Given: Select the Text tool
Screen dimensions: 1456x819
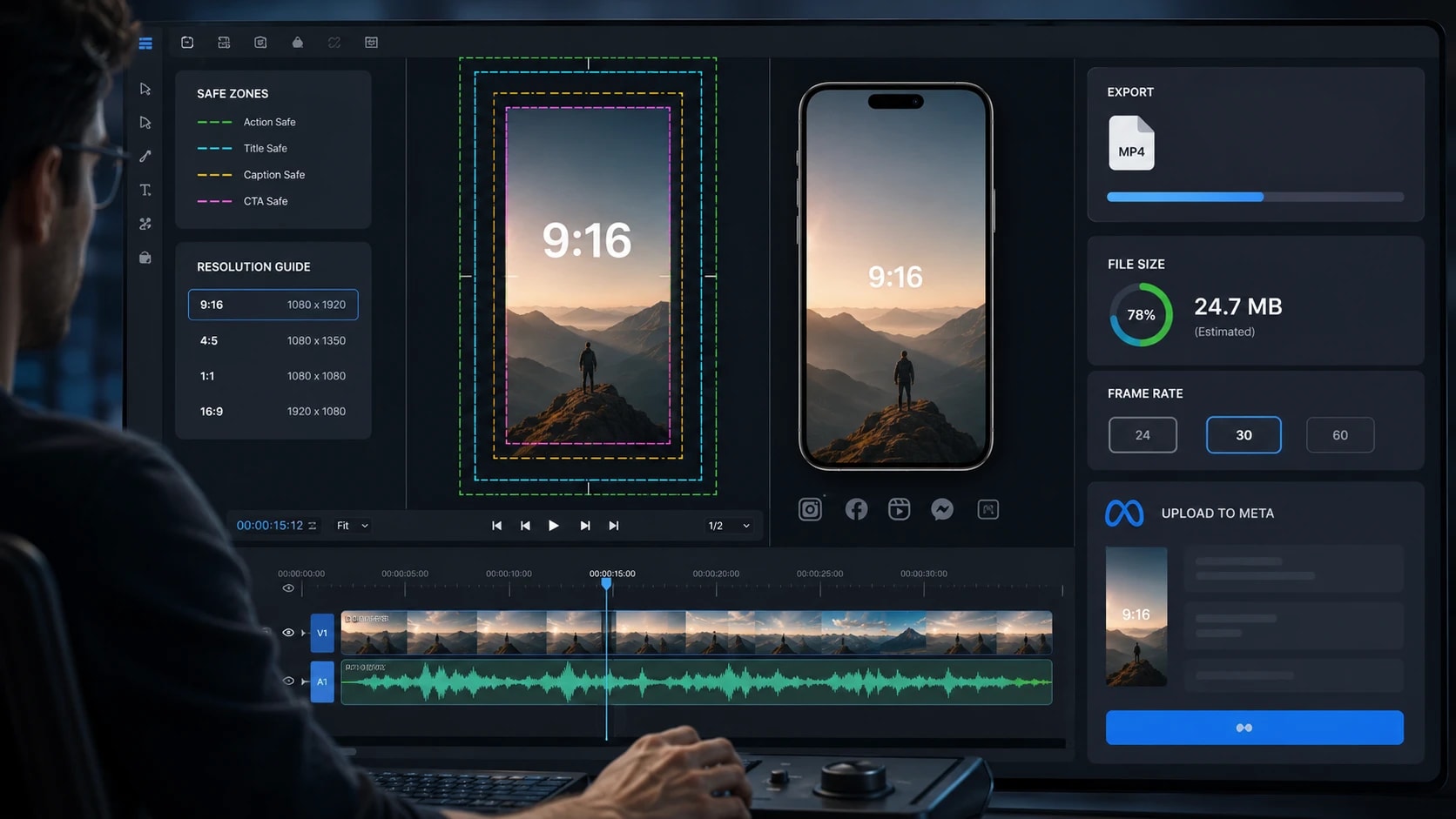Looking at the screenshot, I should tap(145, 190).
